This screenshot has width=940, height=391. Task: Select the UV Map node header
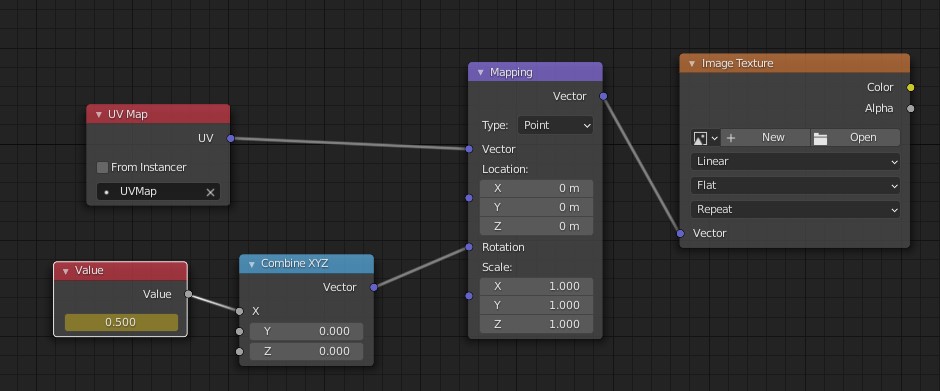click(x=158, y=114)
